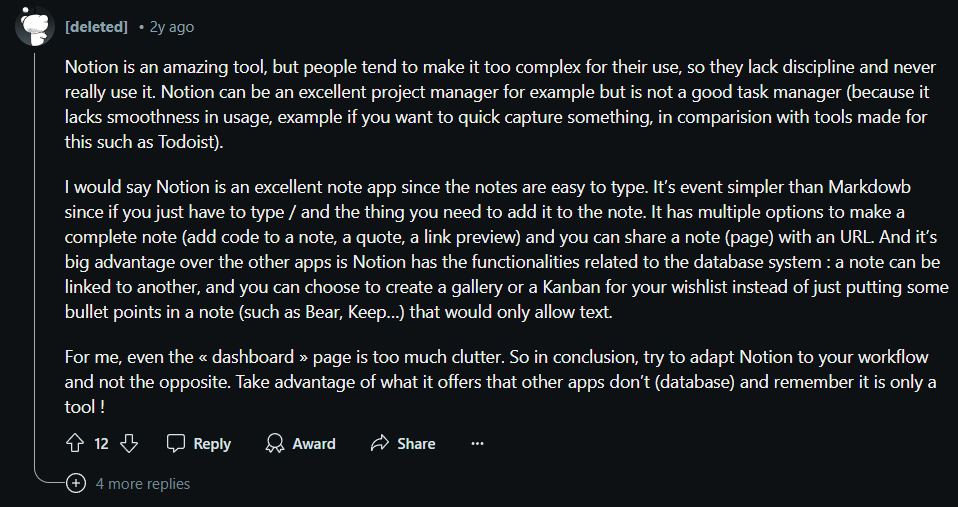Click the speech bubble reply icon
The image size is (958, 507).
tap(176, 443)
